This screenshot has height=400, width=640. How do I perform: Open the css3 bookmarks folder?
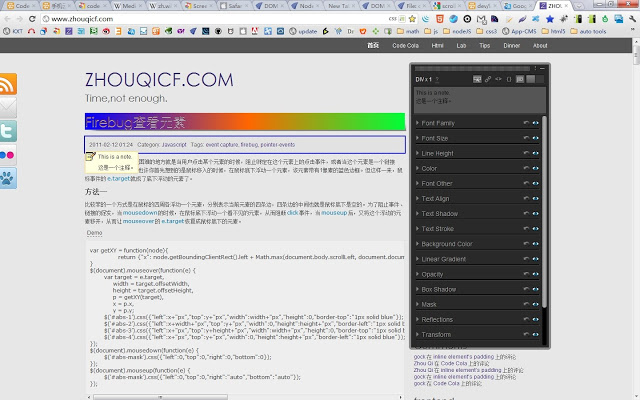[487, 31]
